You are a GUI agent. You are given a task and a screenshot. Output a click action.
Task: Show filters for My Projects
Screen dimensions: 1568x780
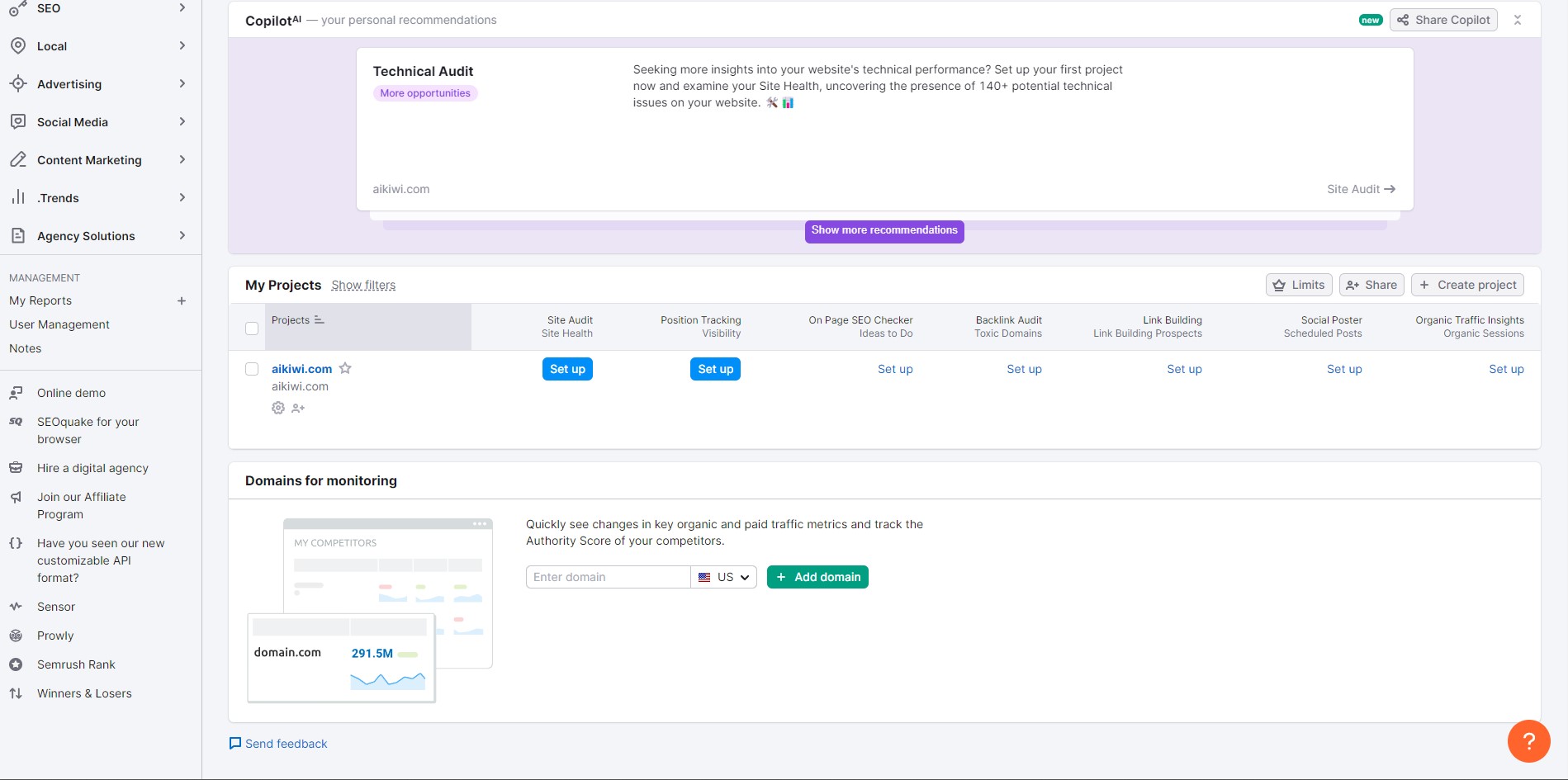click(363, 286)
